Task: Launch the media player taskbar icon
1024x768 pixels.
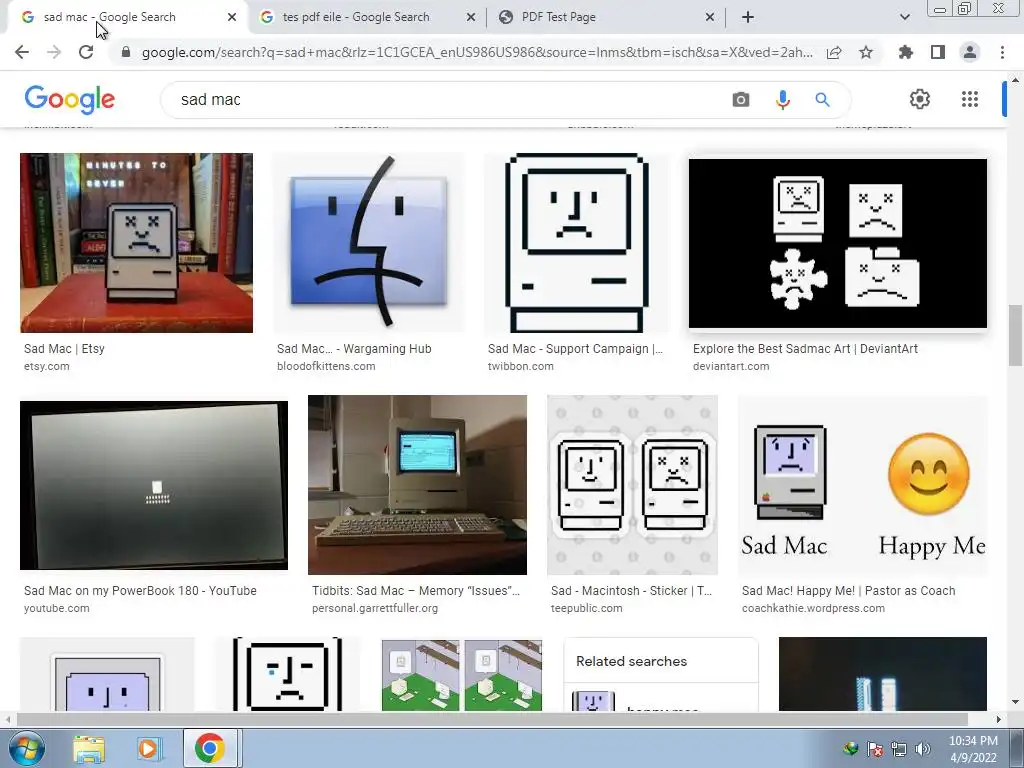Action: pyautogui.click(x=148, y=748)
